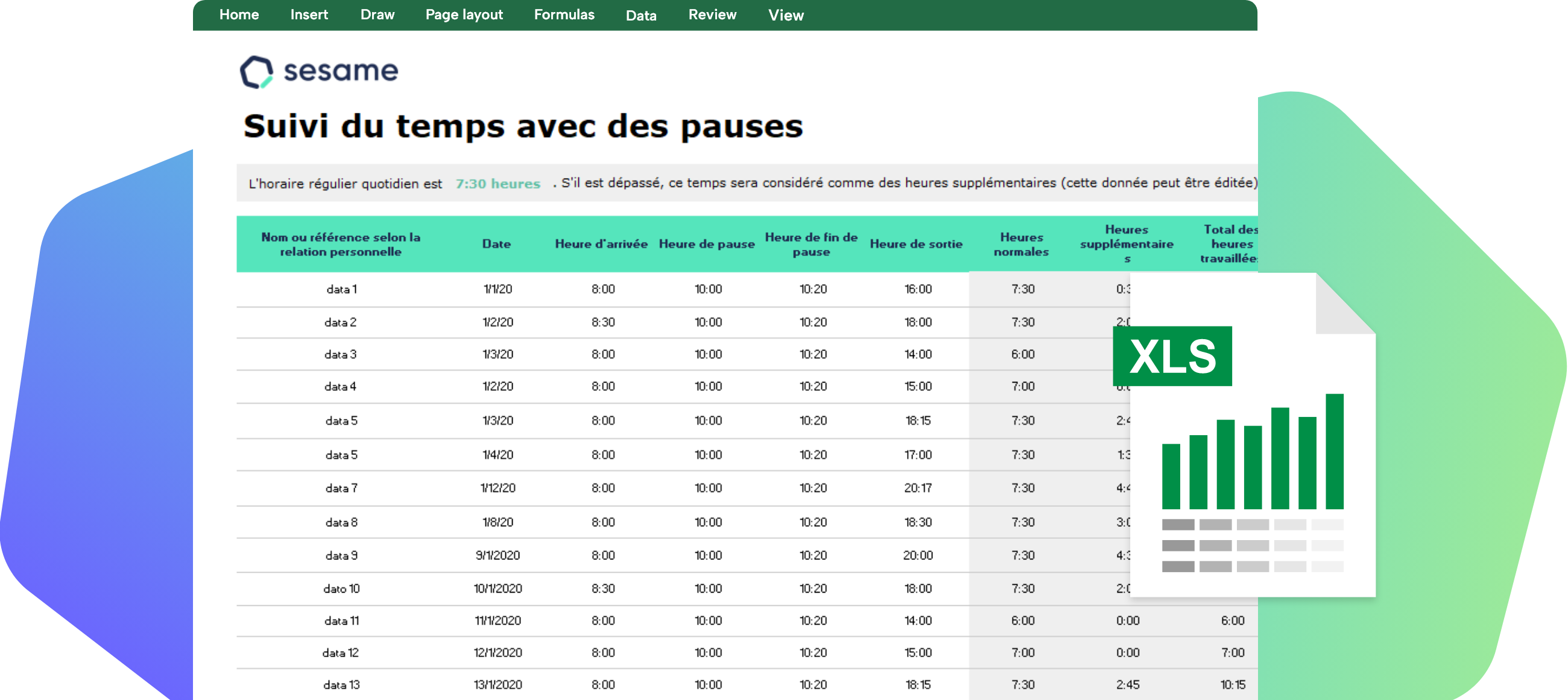
Task: Click overtime '2:45' in data 13 row
Action: pos(1127,685)
